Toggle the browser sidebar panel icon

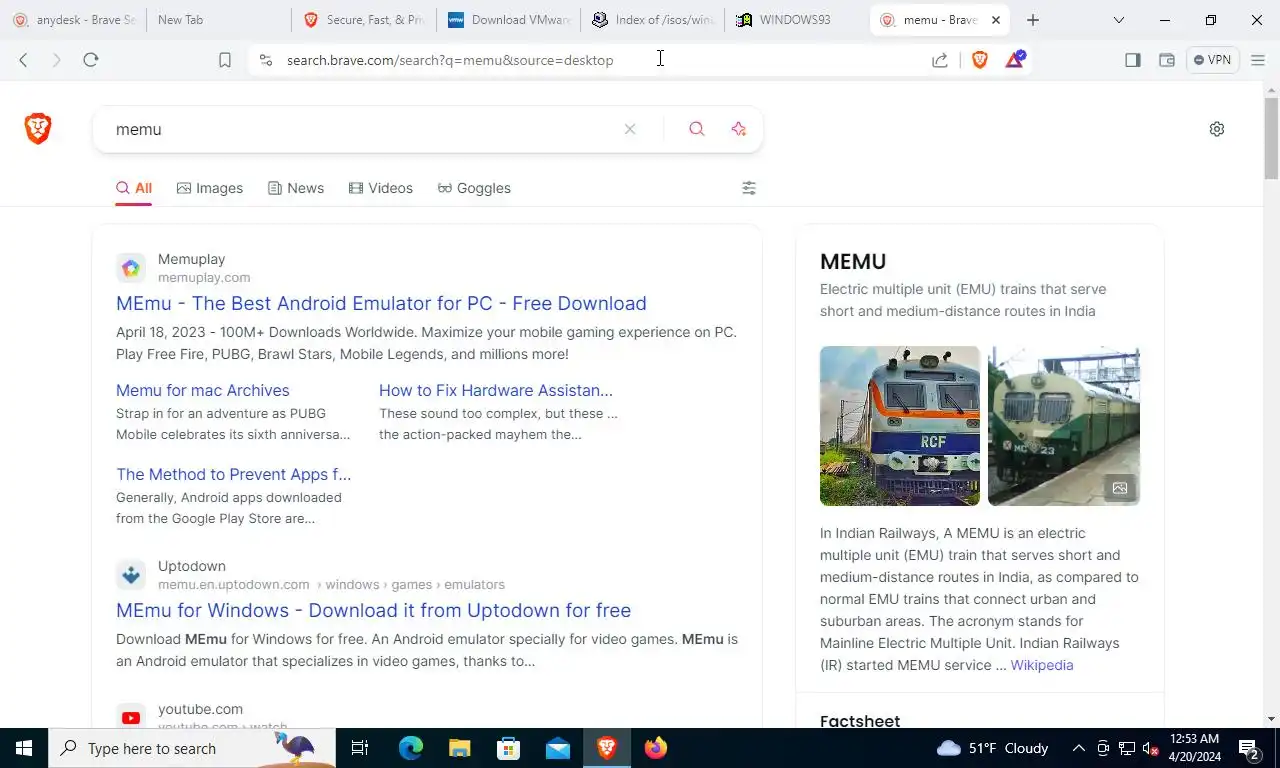click(x=1133, y=60)
